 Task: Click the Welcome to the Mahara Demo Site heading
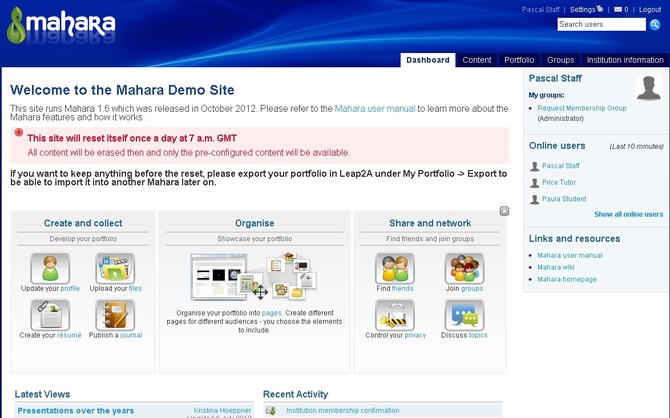(x=122, y=90)
